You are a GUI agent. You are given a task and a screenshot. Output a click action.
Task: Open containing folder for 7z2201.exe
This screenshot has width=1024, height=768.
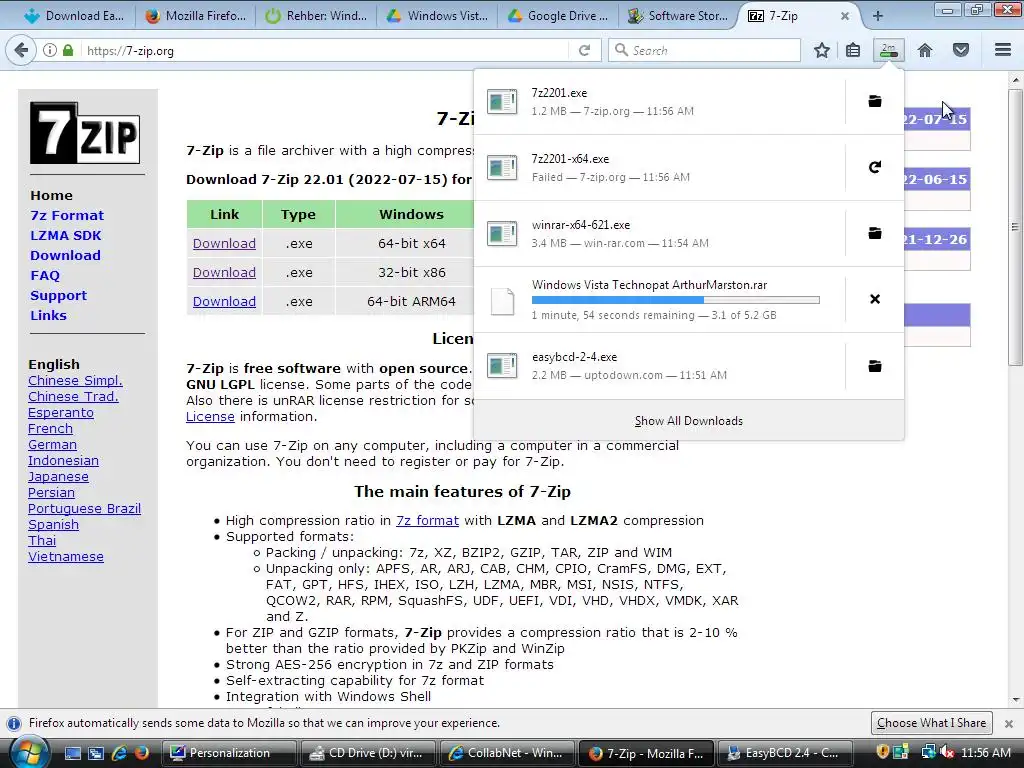coord(874,101)
